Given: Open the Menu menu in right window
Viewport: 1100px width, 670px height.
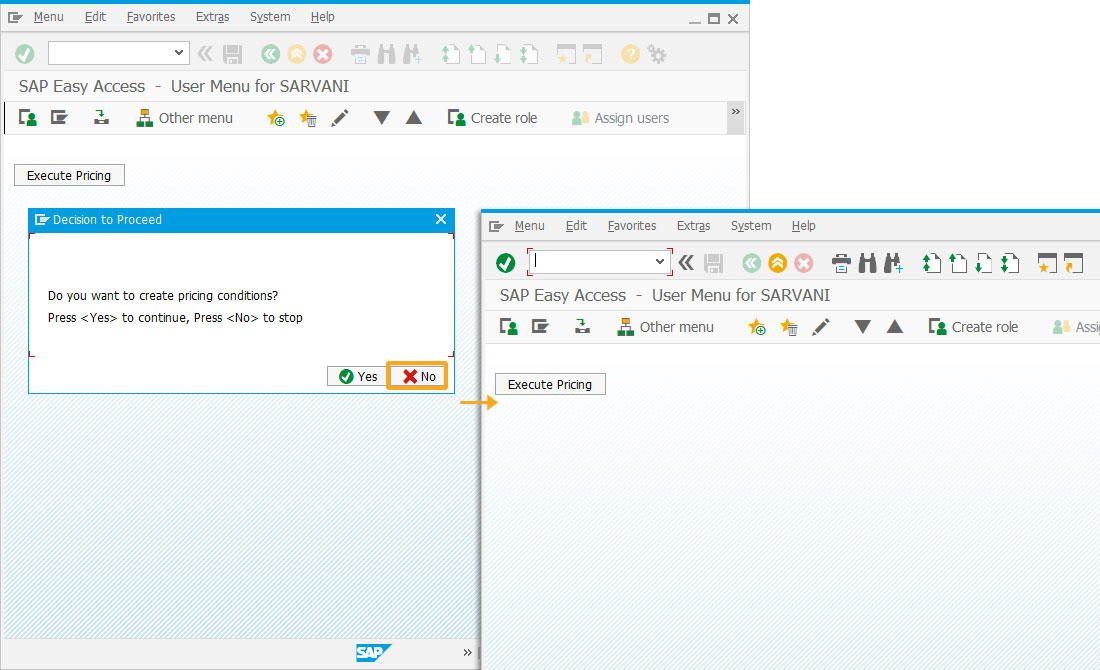Looking at the screenshot, I should point(530,226).
